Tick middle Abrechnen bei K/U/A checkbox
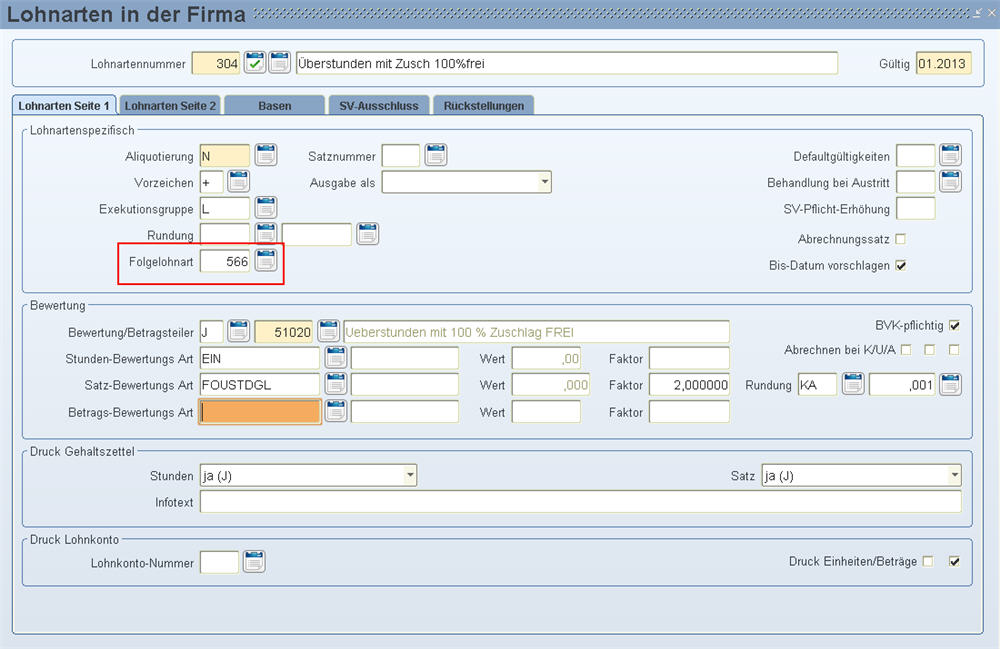 (930, 350)
